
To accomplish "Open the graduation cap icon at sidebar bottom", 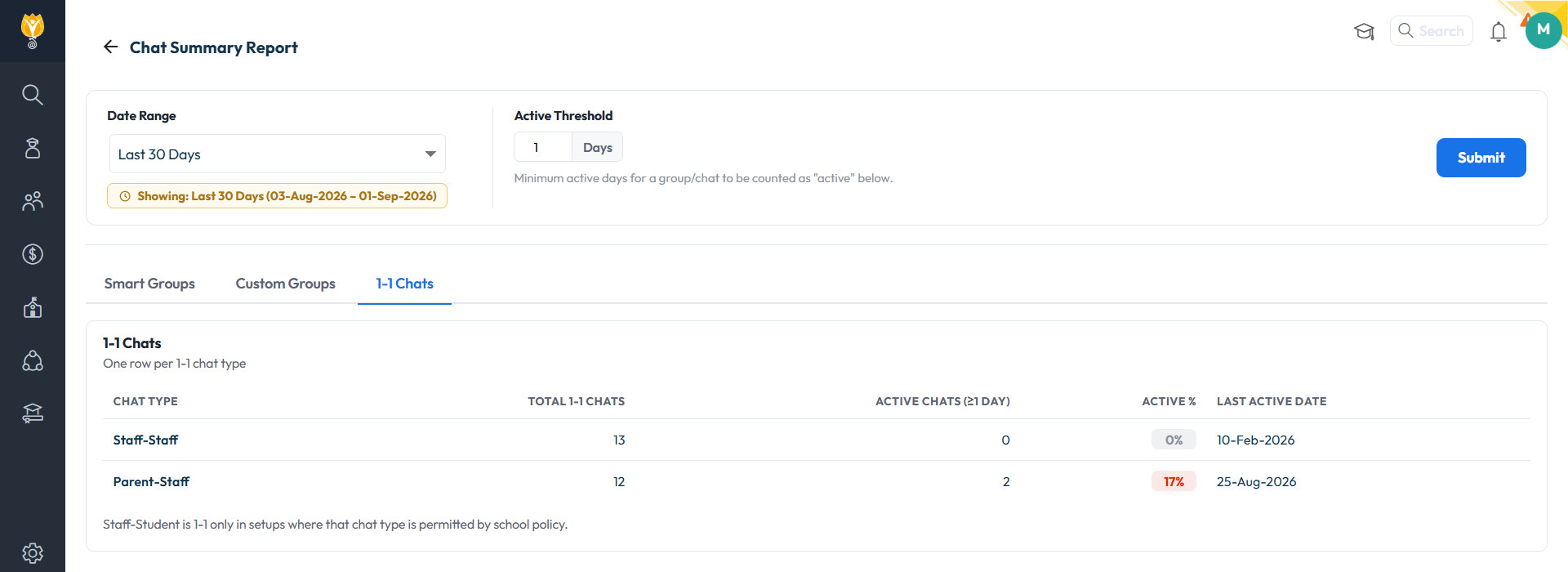I will coord(33,413).
